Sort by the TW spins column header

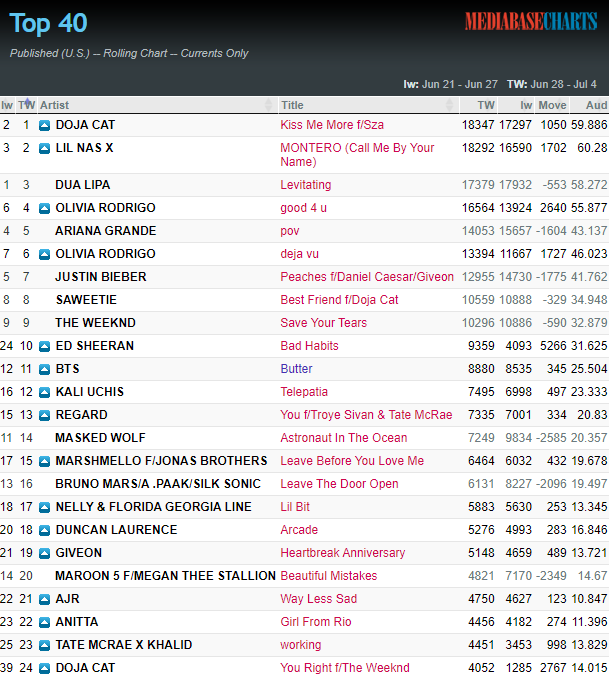(x=479, y=105)
